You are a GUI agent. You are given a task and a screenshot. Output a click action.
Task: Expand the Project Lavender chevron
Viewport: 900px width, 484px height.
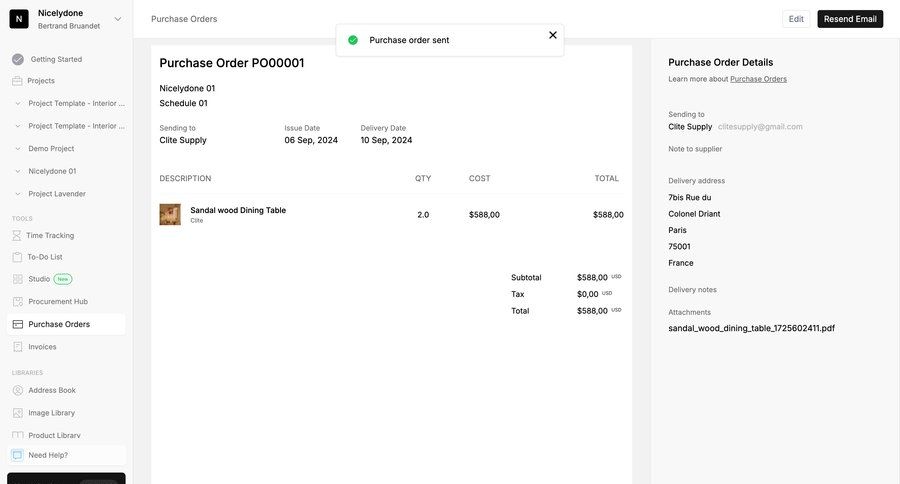tap(18, 194)
